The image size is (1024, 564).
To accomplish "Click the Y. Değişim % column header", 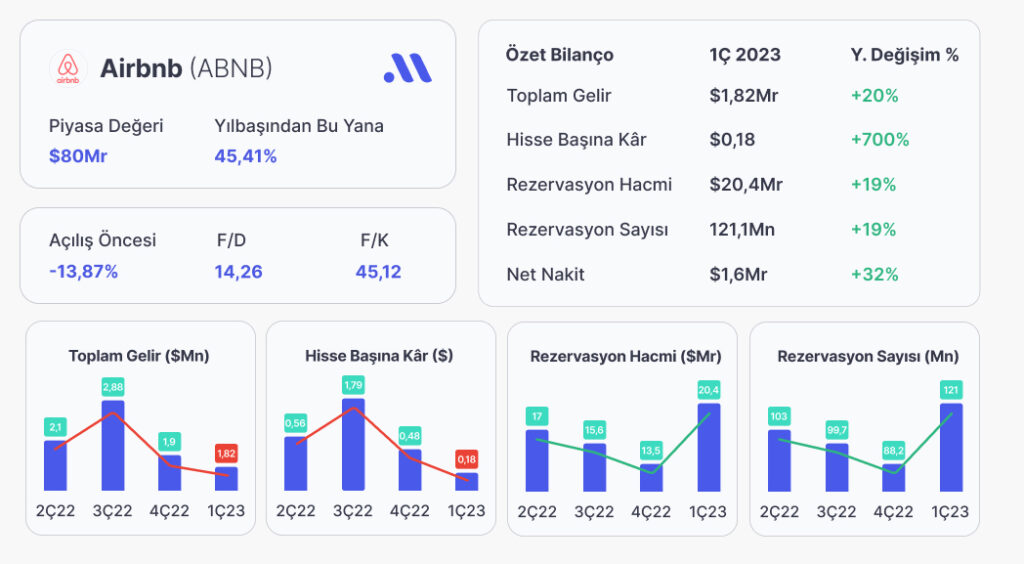I will tap(904, 55).
